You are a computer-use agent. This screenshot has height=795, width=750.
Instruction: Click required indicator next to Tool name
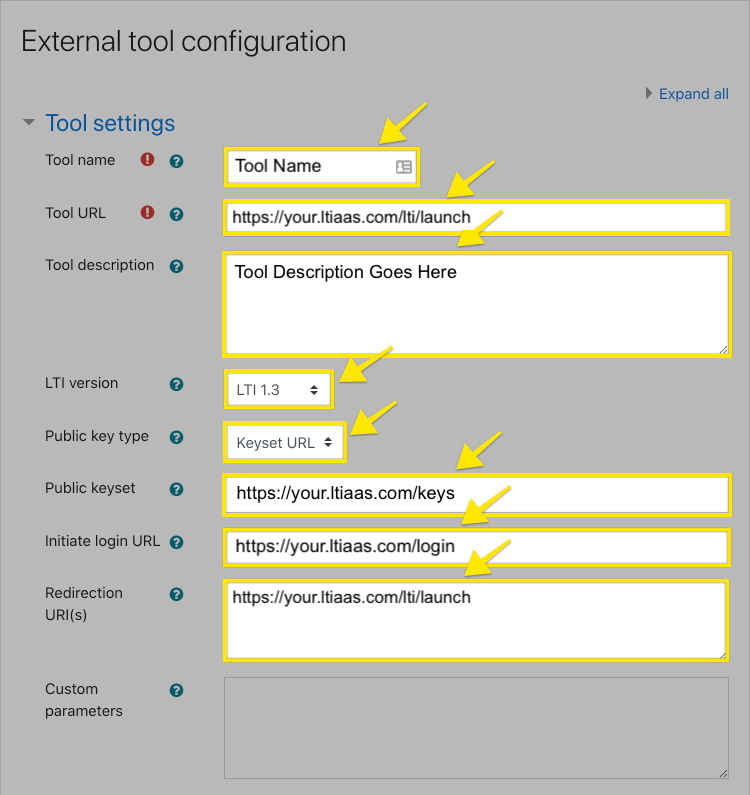pos(147,160)
